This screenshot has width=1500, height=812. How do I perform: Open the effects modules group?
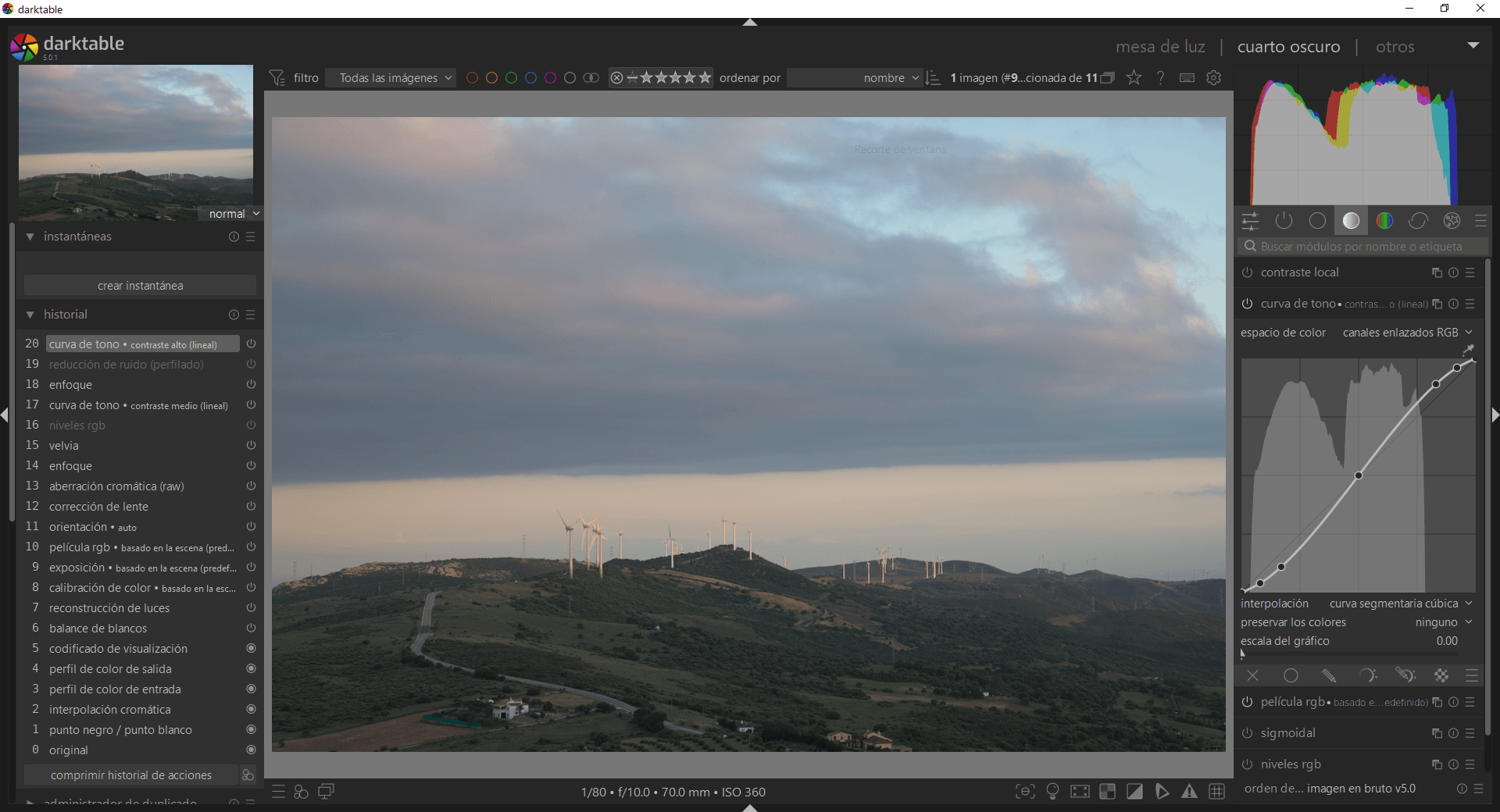point(1452,221)
